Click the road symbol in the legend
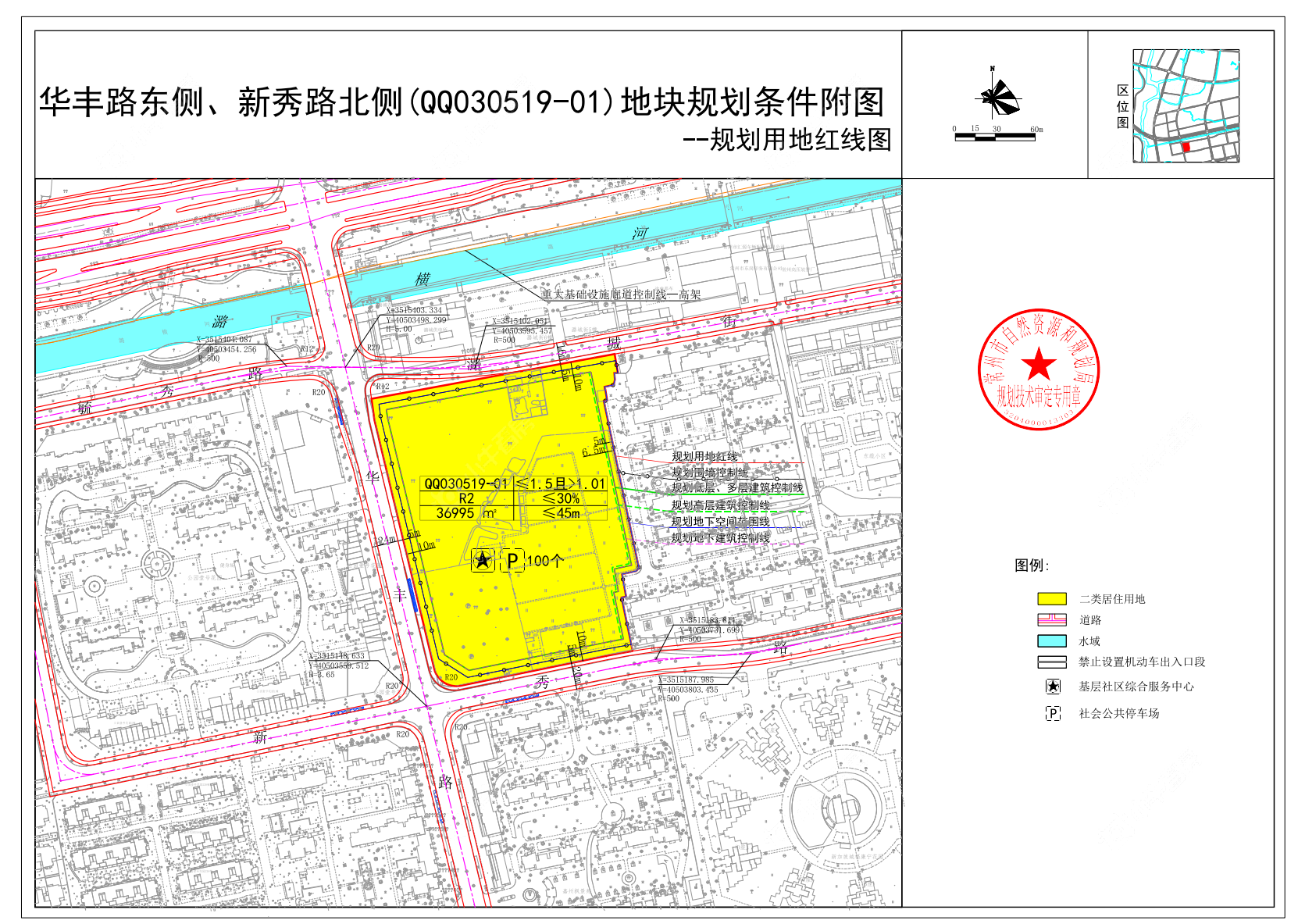The height and width of the screenshot is (924, 1298). (1051, 620)
